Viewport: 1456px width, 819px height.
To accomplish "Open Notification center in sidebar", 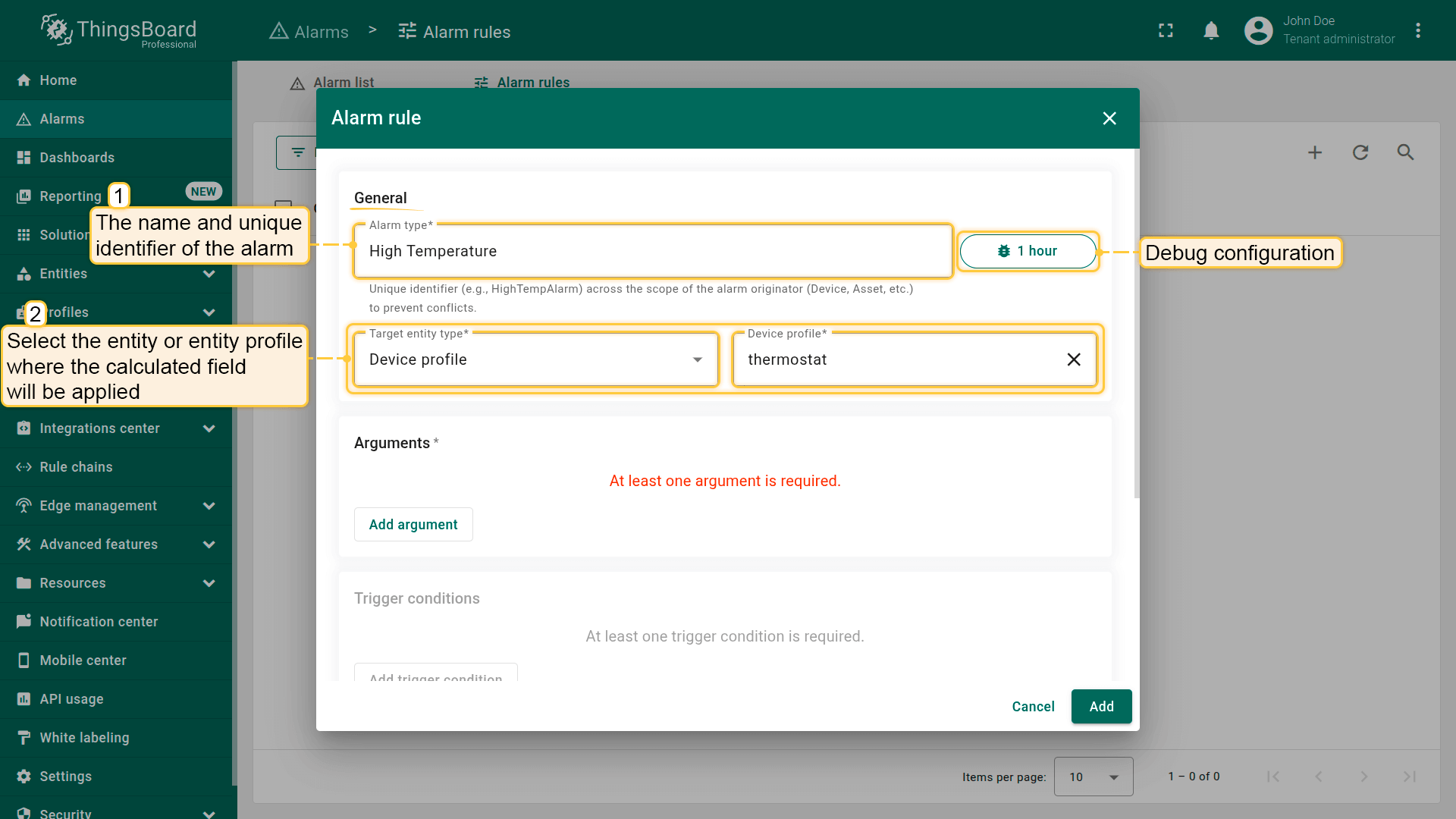I will point(99,622).
